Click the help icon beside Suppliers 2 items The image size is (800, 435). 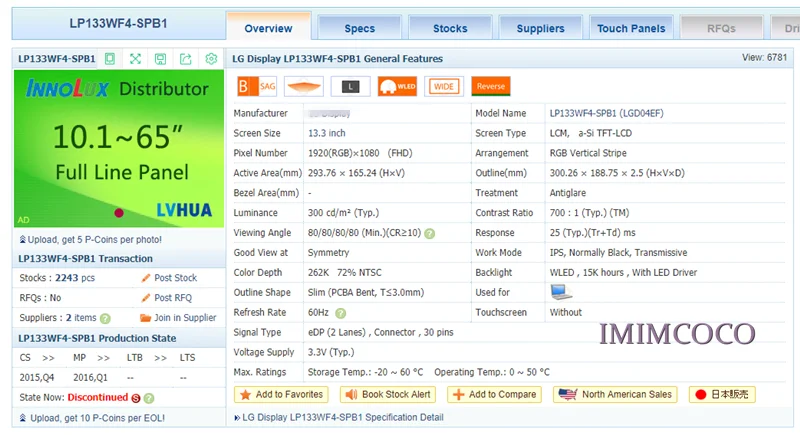point(105,319)
